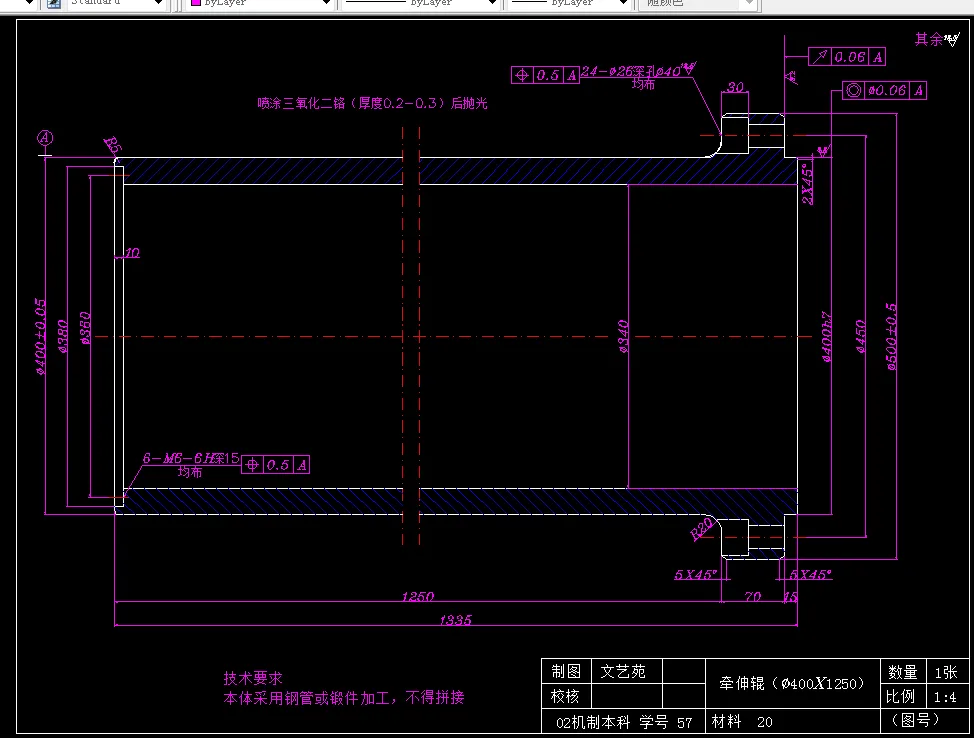The image size is (974, 738).
Task: Select the 70 flange length dimension
Action: (753, 596)
